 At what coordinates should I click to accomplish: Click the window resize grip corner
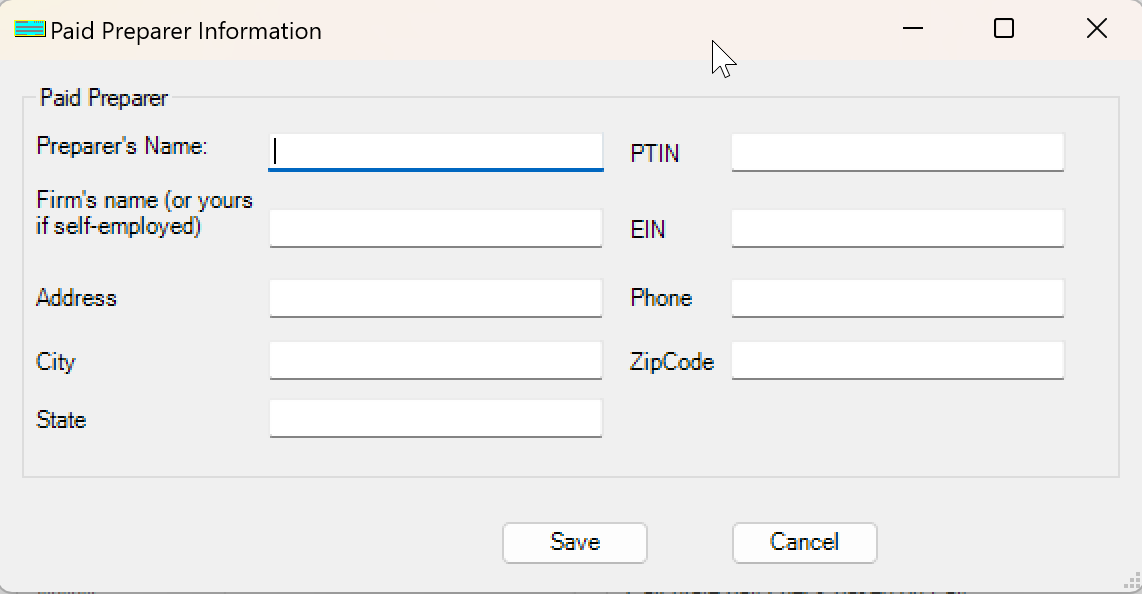(1132, 583)
